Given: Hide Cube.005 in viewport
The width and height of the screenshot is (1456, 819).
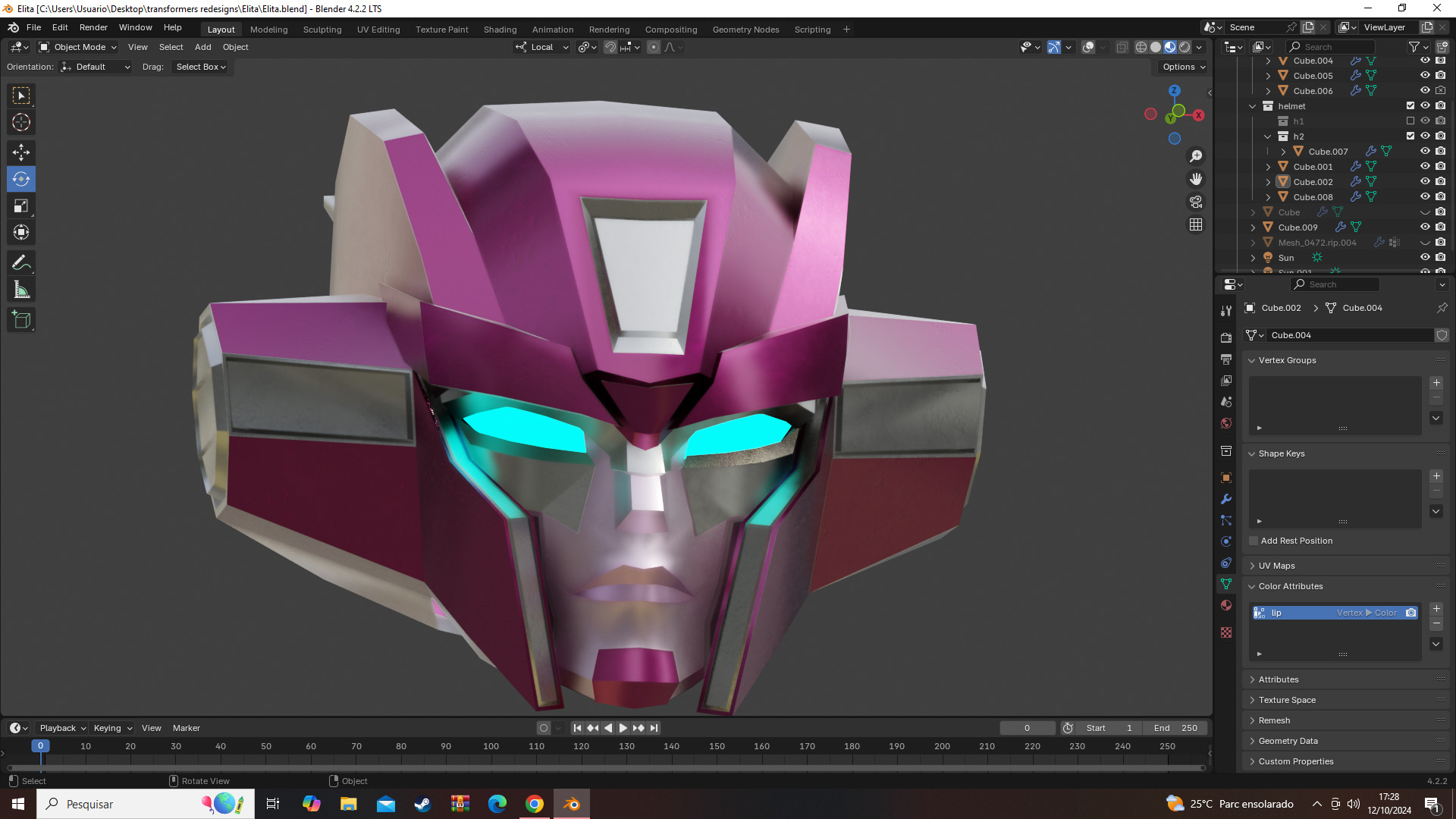Looking at the screenshot, I should click(1425, 75).
